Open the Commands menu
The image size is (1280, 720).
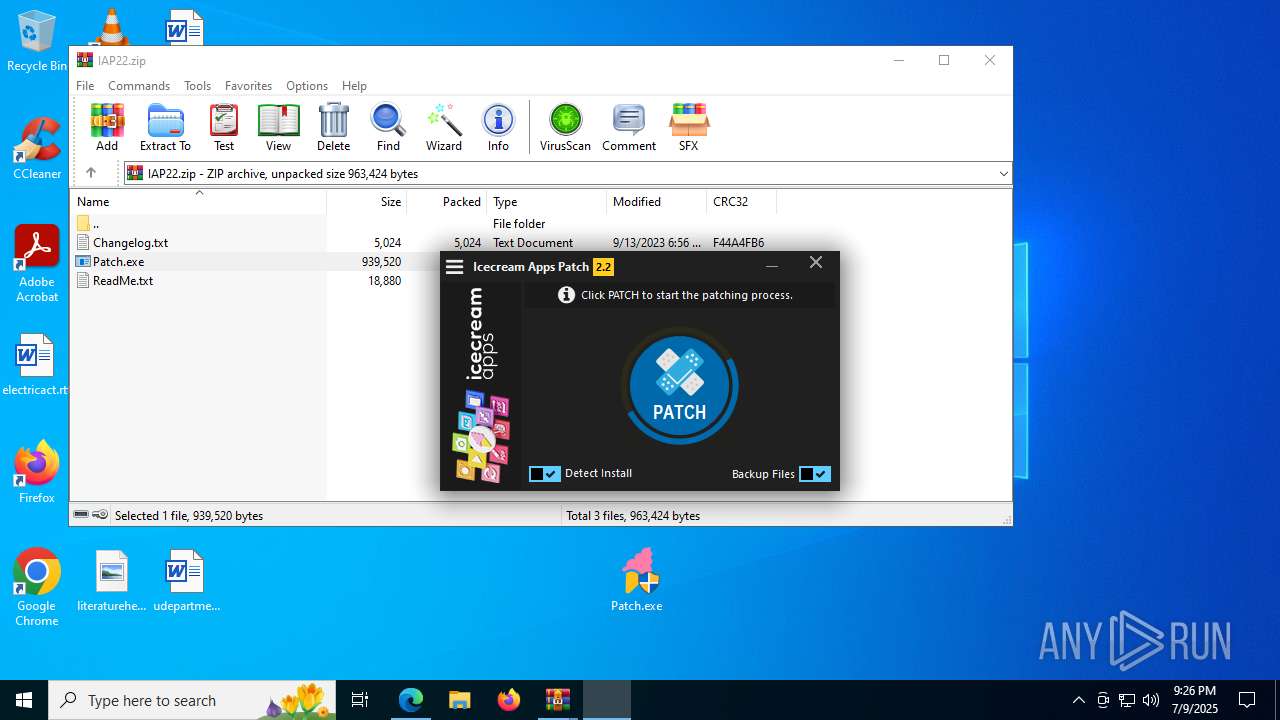139,86
